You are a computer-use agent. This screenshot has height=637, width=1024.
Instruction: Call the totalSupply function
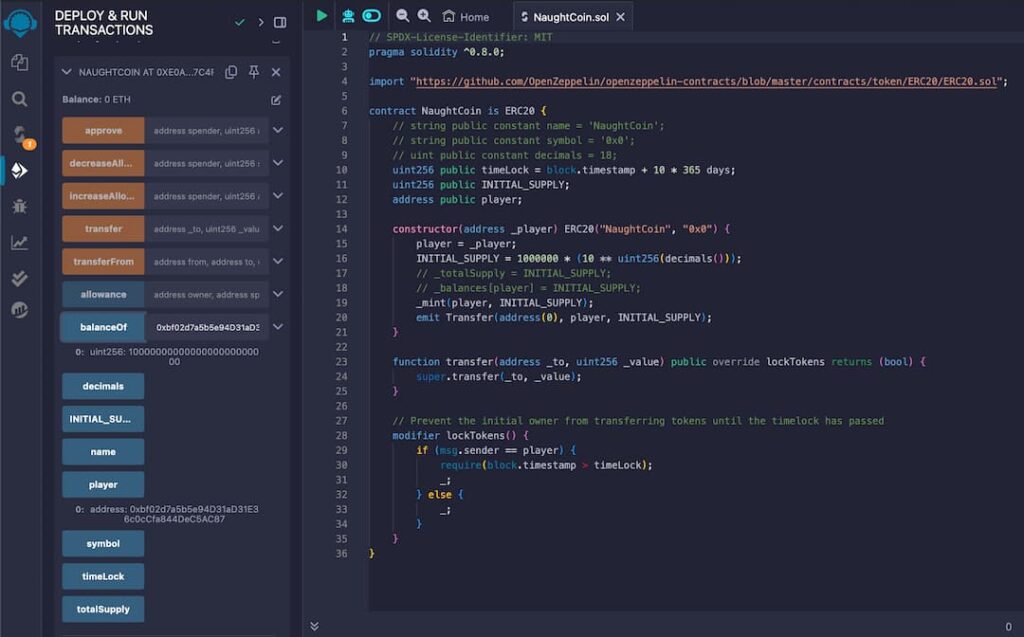coord(103,609)
